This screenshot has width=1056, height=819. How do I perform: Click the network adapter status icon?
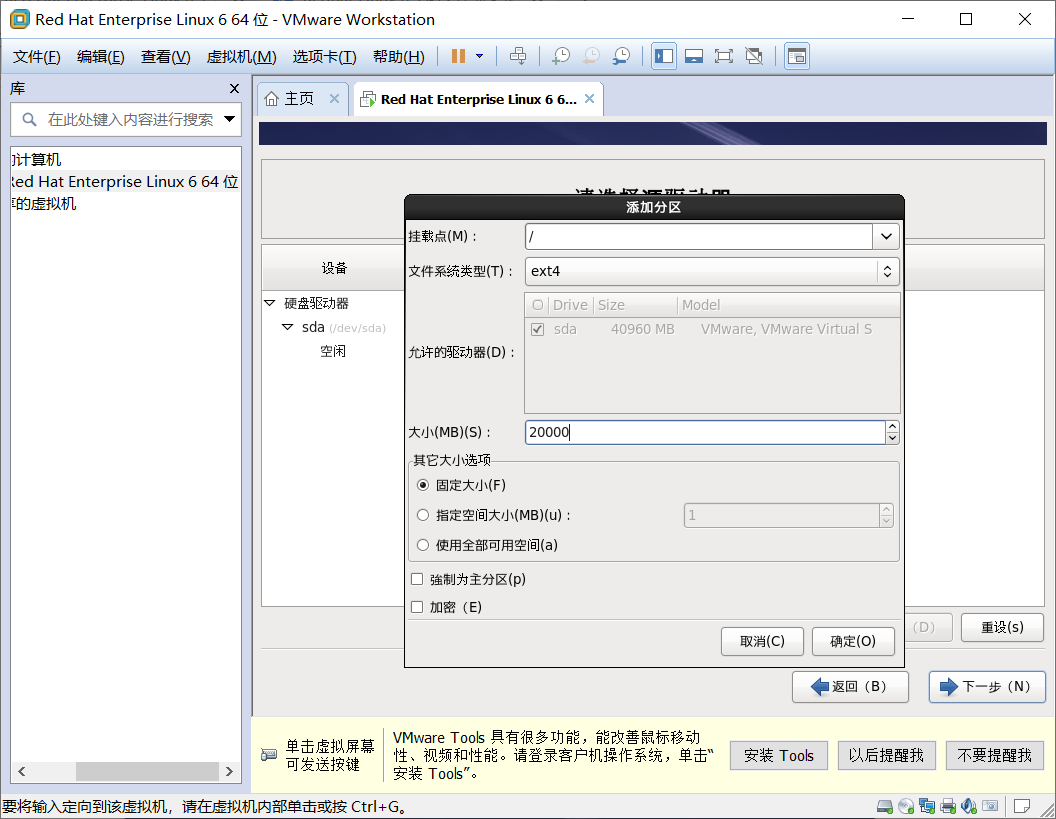pyautogui.click(x=927, y=806)
